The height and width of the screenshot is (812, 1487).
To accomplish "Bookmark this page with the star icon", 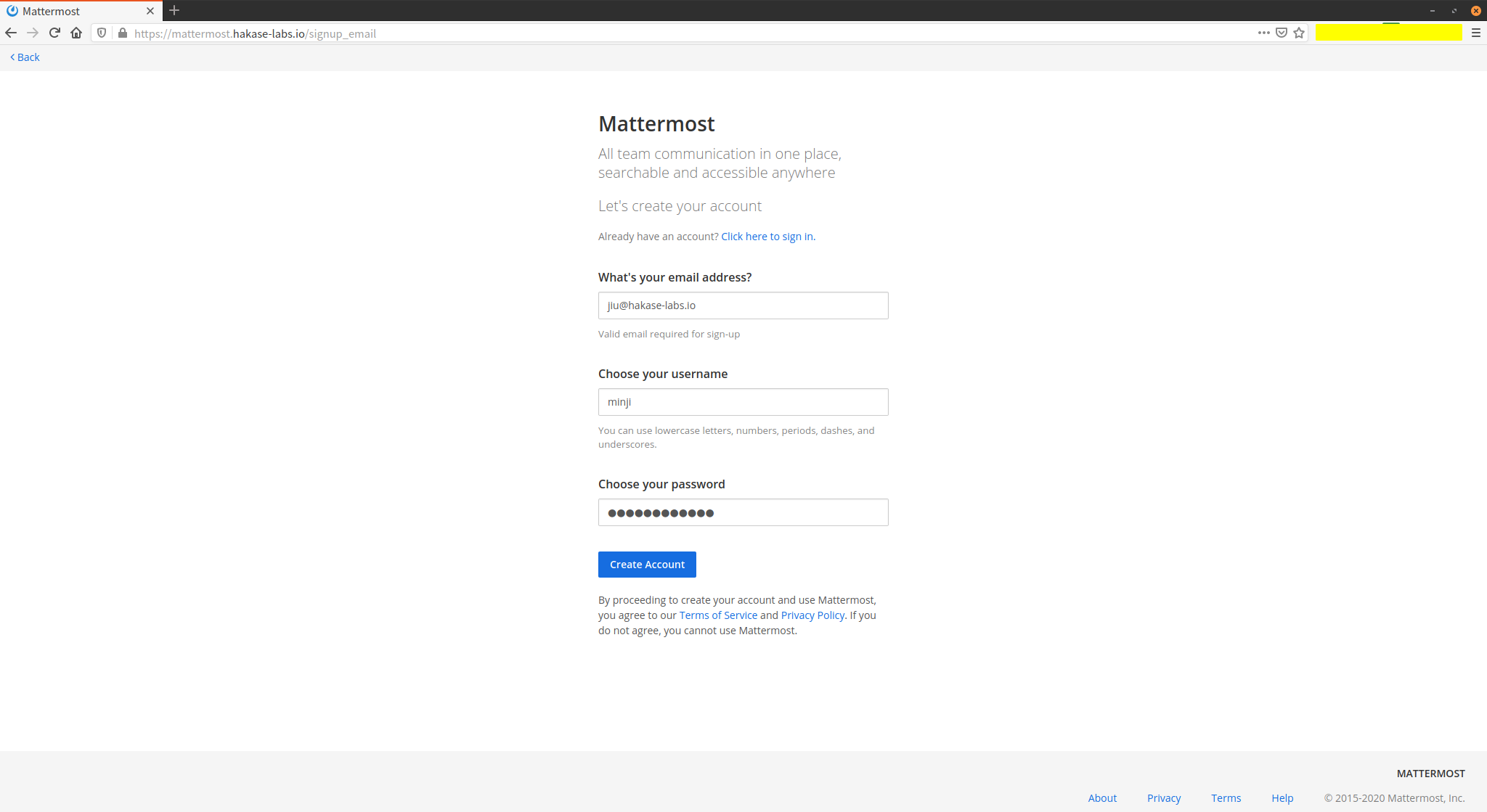I will click(1299, 33).
